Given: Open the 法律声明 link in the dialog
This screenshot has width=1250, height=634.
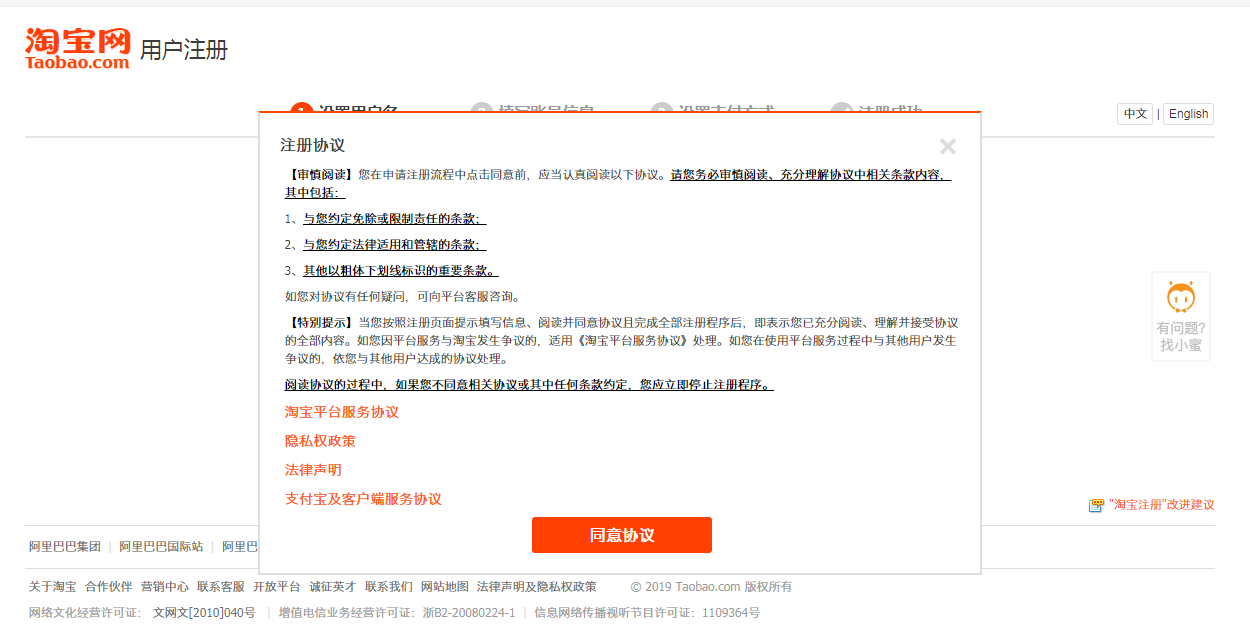Looking at the screenshot, I should coord(313,470).
